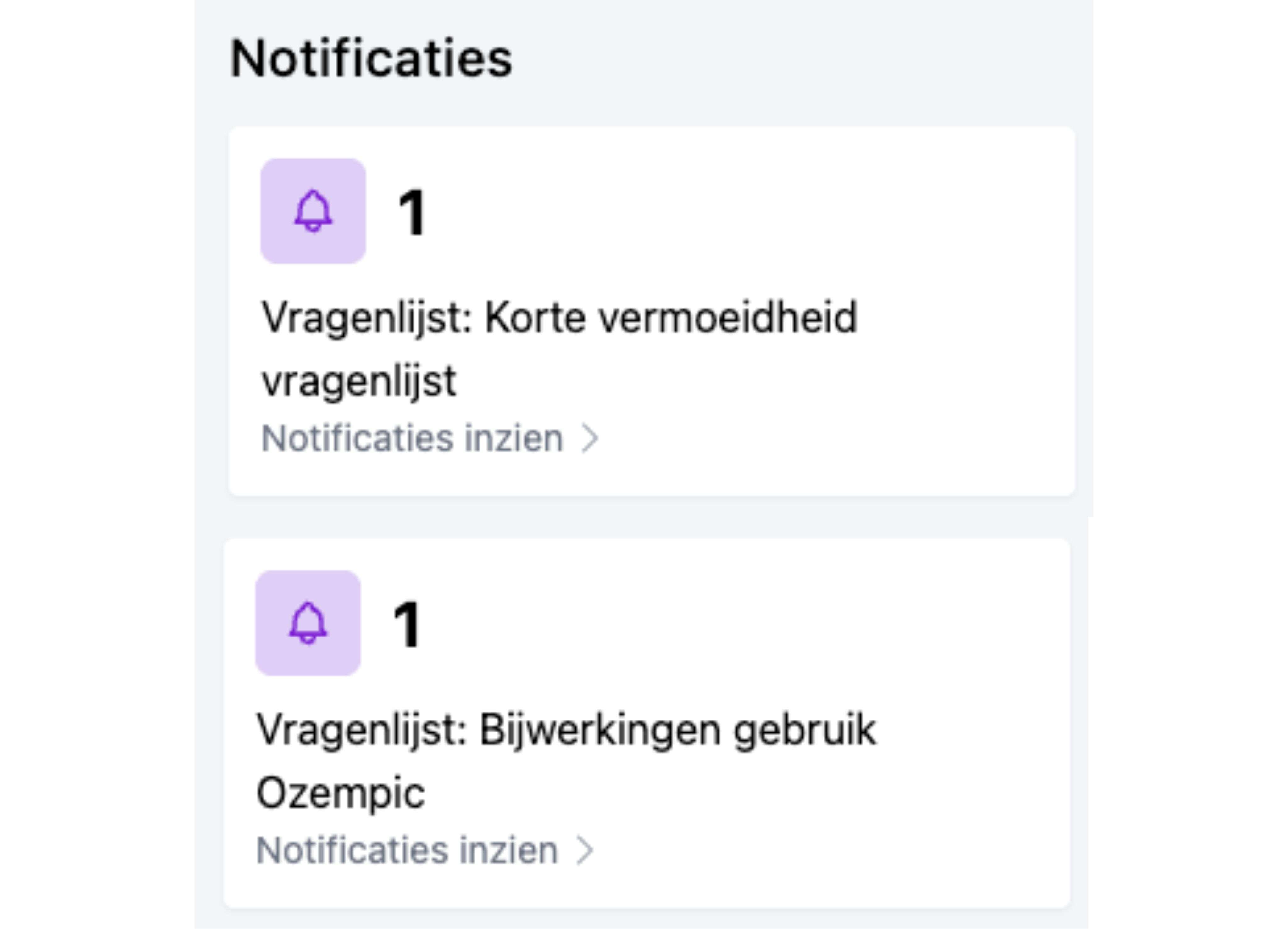Open Notificaties inzien for Korte vermoeidheid vragenlijst
The width and height of the screenshot is (1288, 929).
(x=412, y=438)
